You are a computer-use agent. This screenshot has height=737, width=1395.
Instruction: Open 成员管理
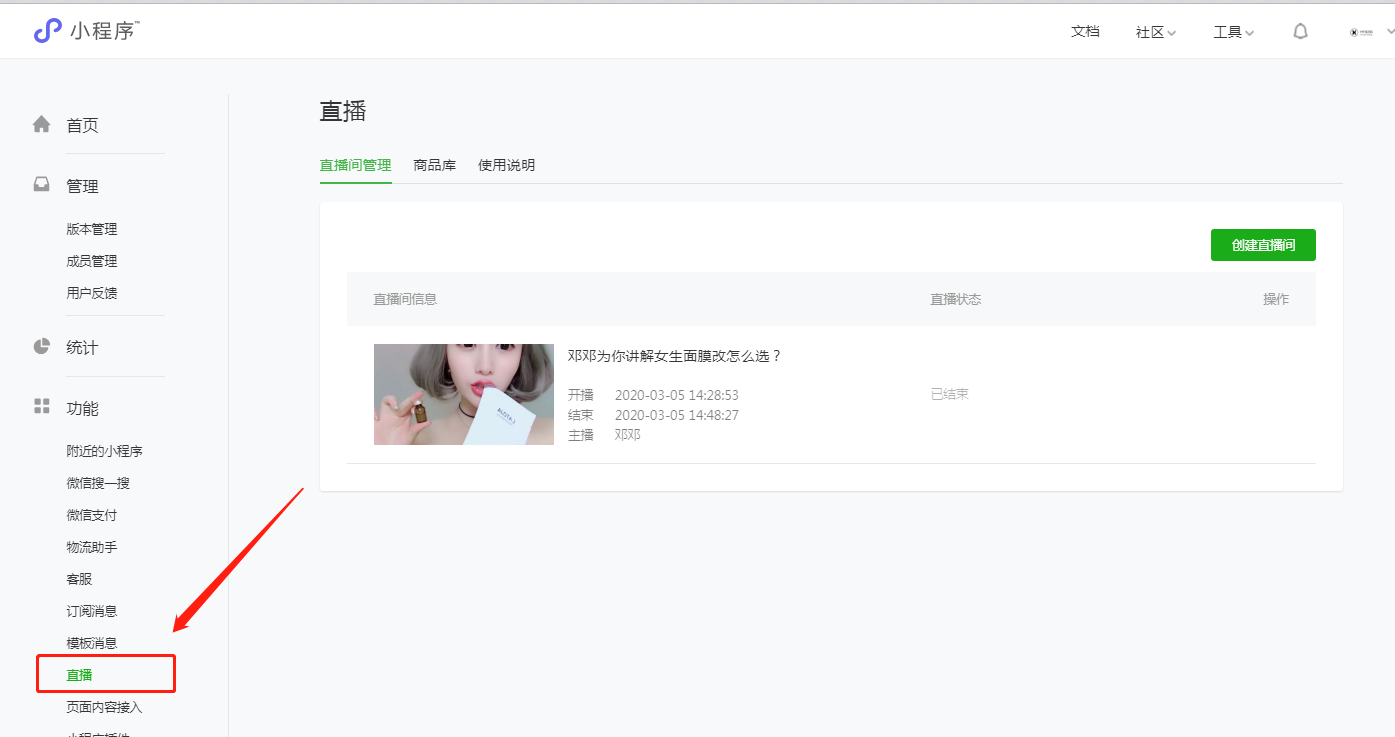click(x=92, y=261)
